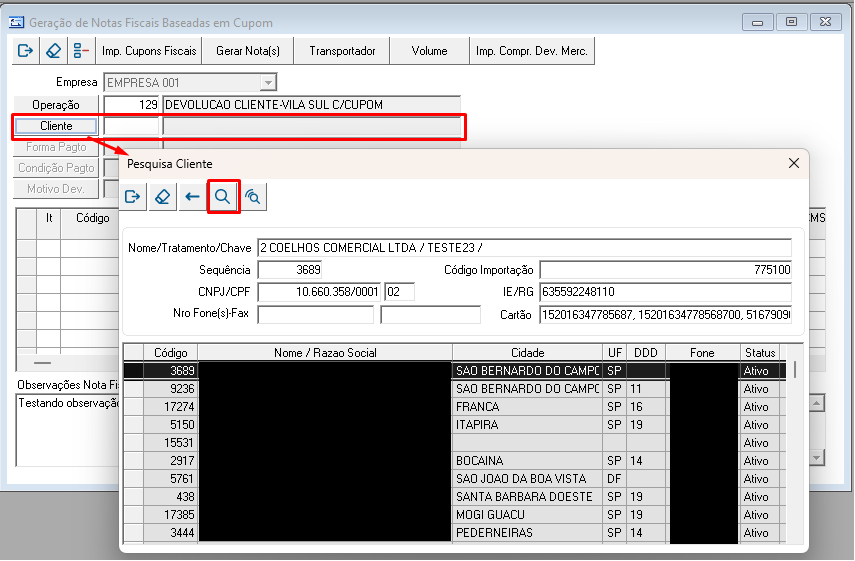Image resolution: width=855 pixels, height=561 pixels.
Task: Click the Operação button
Action: pyautogui.click(x=56, y=105)
